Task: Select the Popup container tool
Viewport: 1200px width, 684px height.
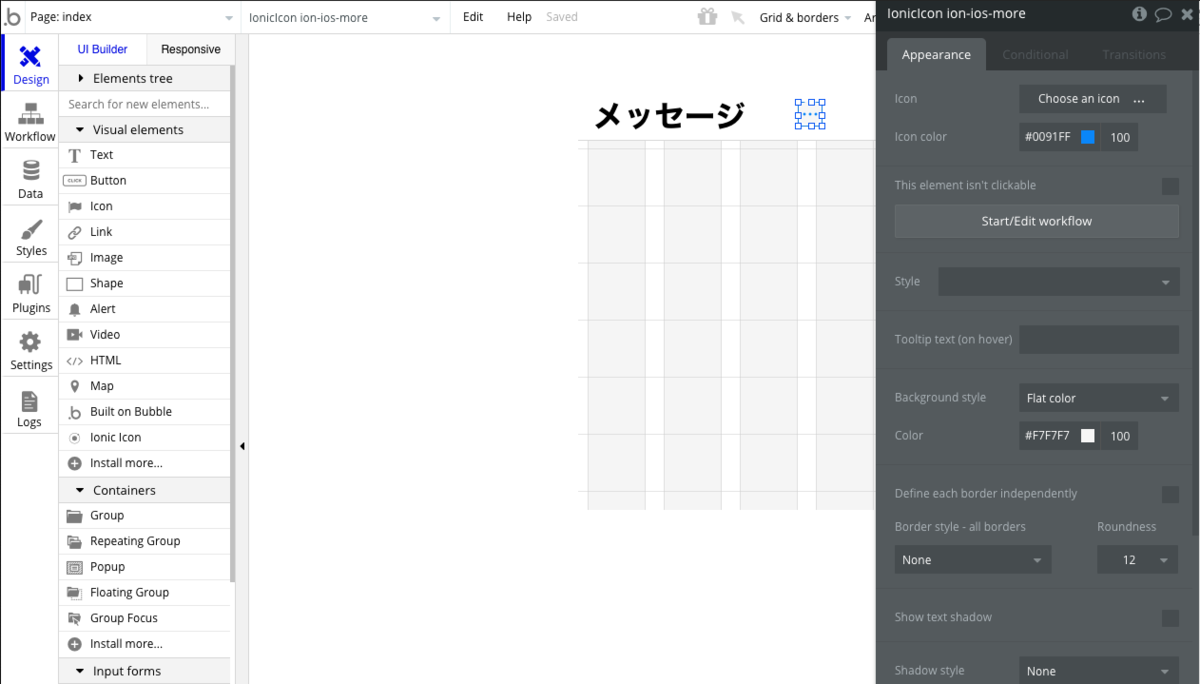Action: (x=145, y=567)
